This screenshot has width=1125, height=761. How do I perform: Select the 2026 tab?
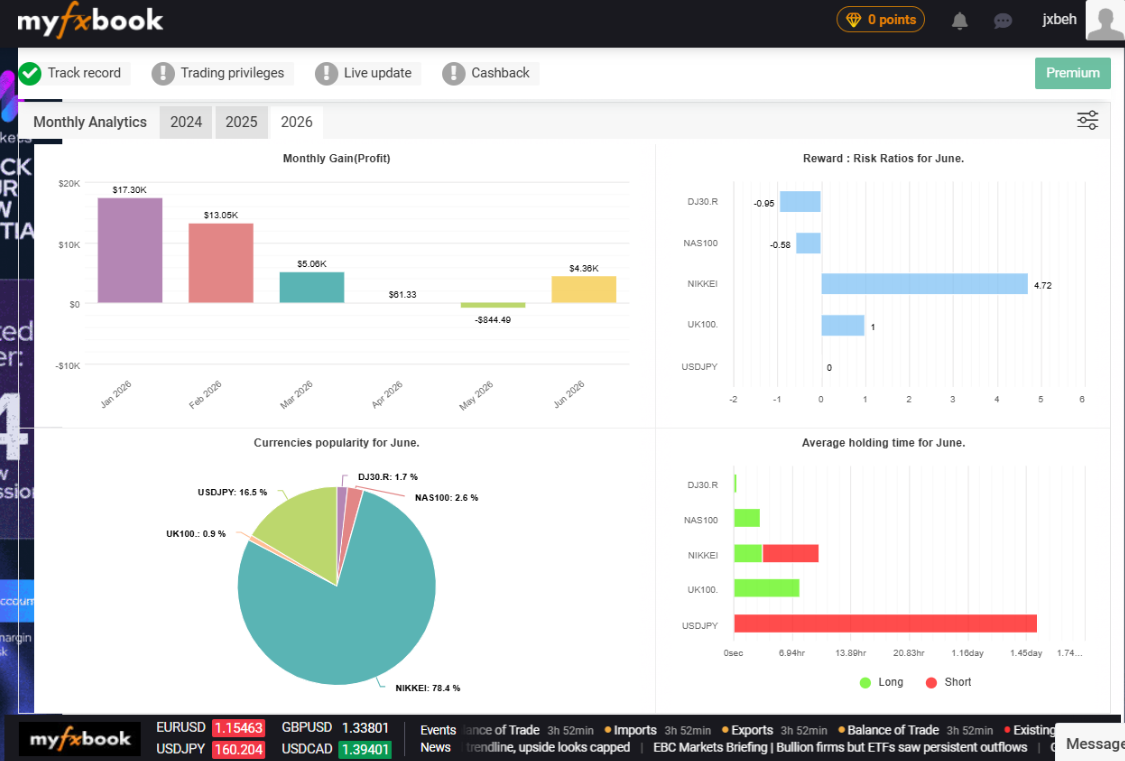pos(296,122)
